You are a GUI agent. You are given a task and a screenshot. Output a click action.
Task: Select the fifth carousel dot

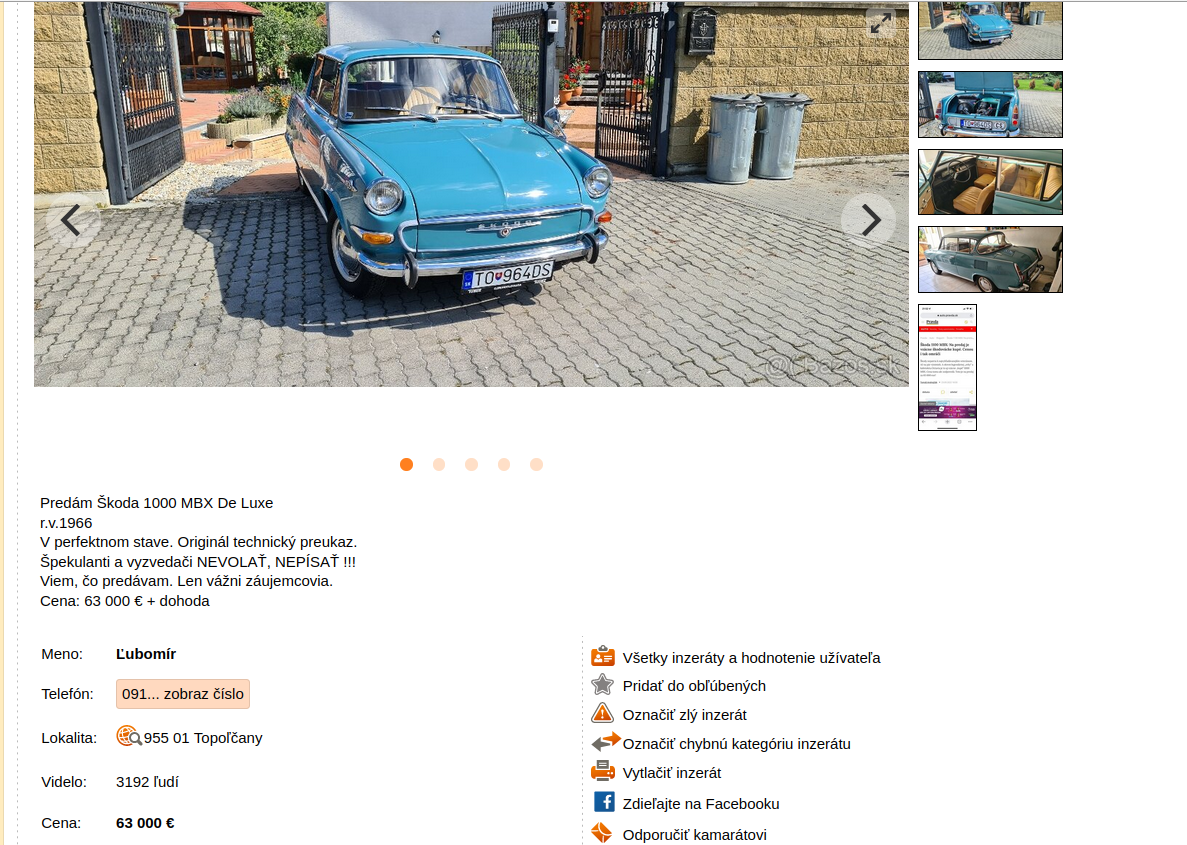point(537,464)
